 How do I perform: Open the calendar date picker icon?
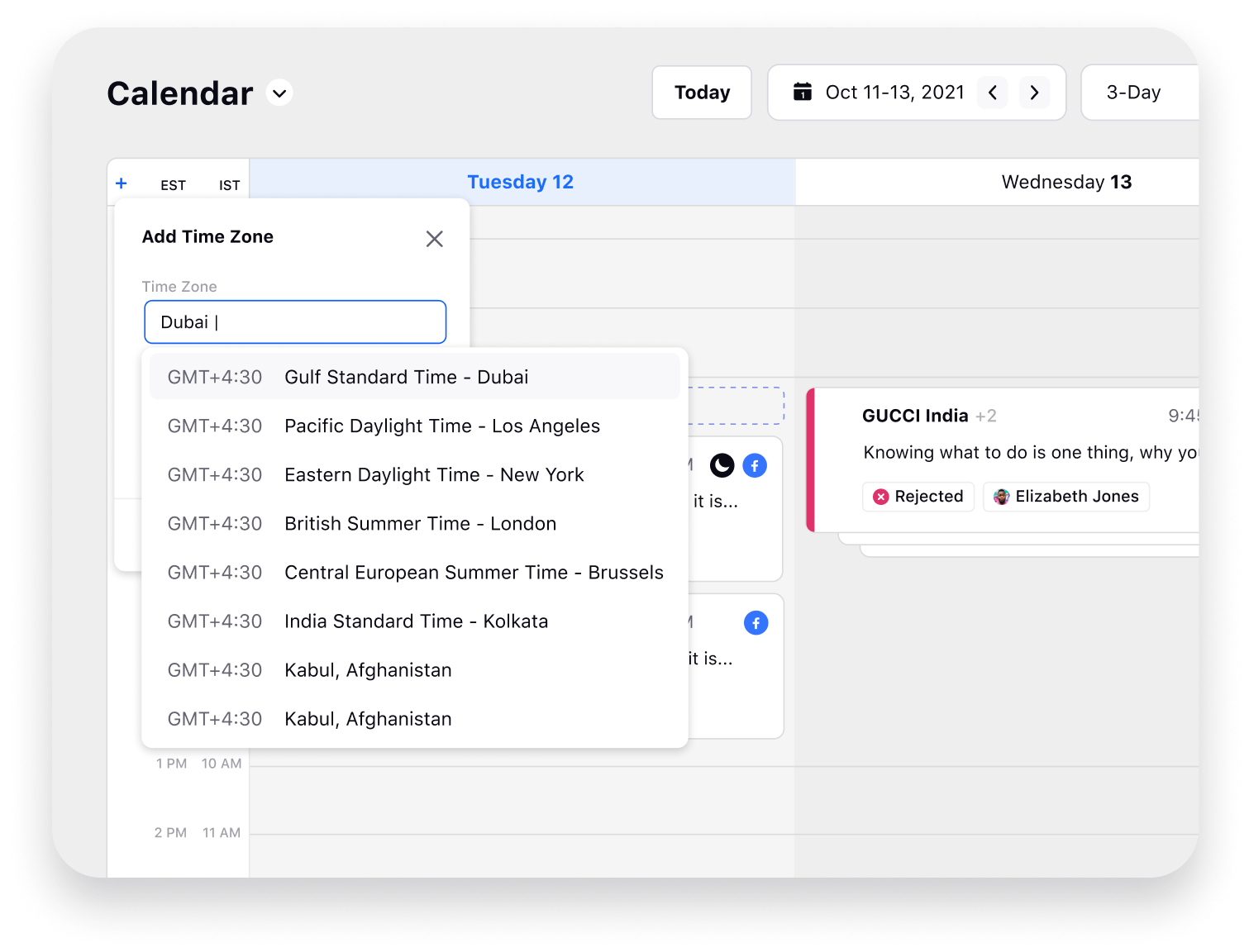click(x=802, y=93)
